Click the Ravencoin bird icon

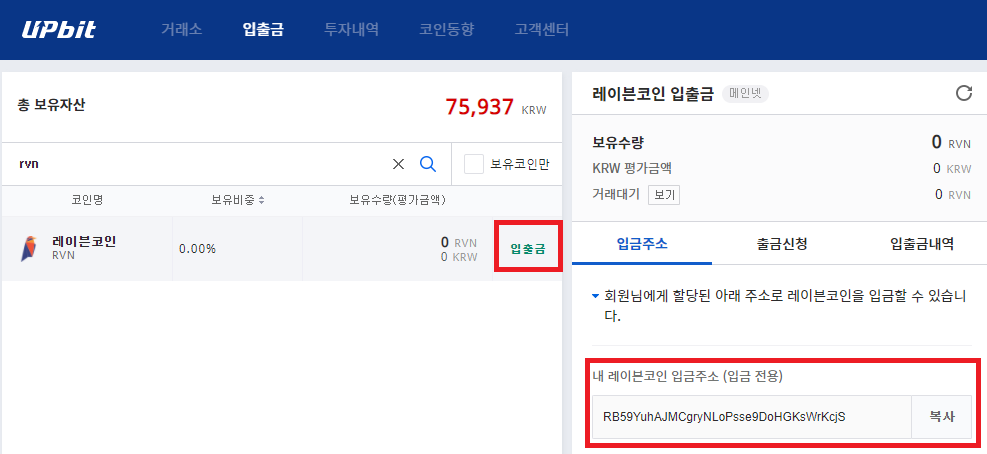(x=29, y=249)
